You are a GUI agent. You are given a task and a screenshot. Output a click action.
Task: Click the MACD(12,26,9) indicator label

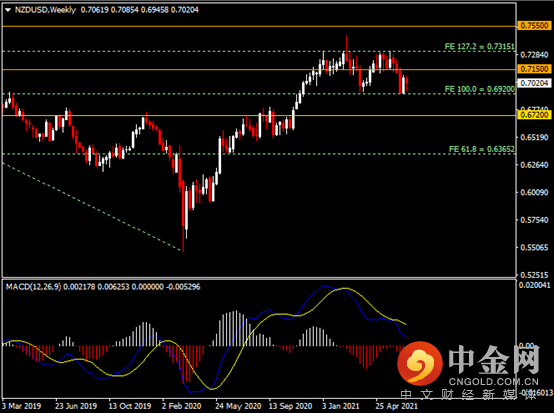(33, 287)
